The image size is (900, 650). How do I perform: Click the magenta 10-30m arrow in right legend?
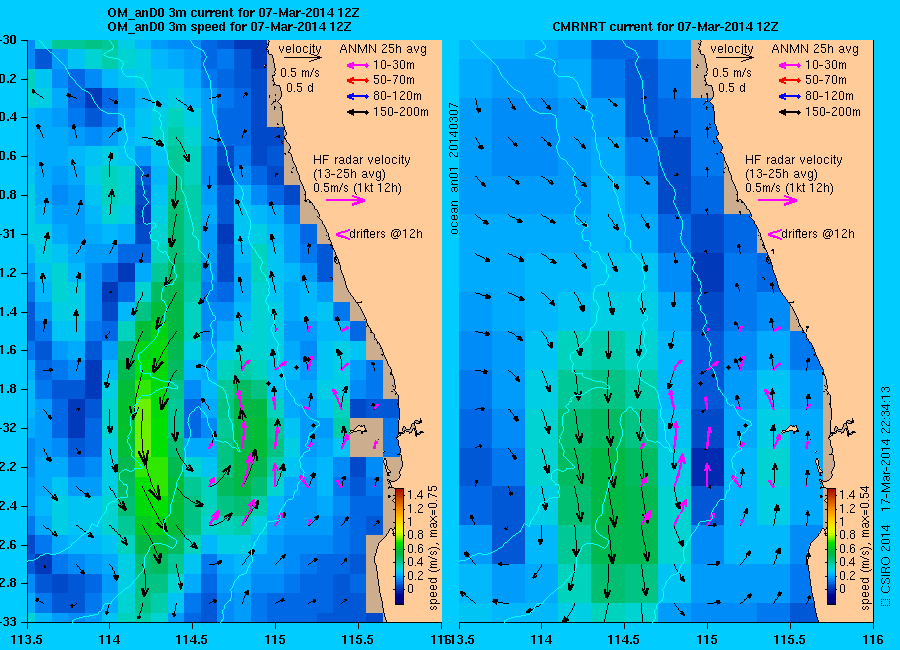click(x=790, y=65)
